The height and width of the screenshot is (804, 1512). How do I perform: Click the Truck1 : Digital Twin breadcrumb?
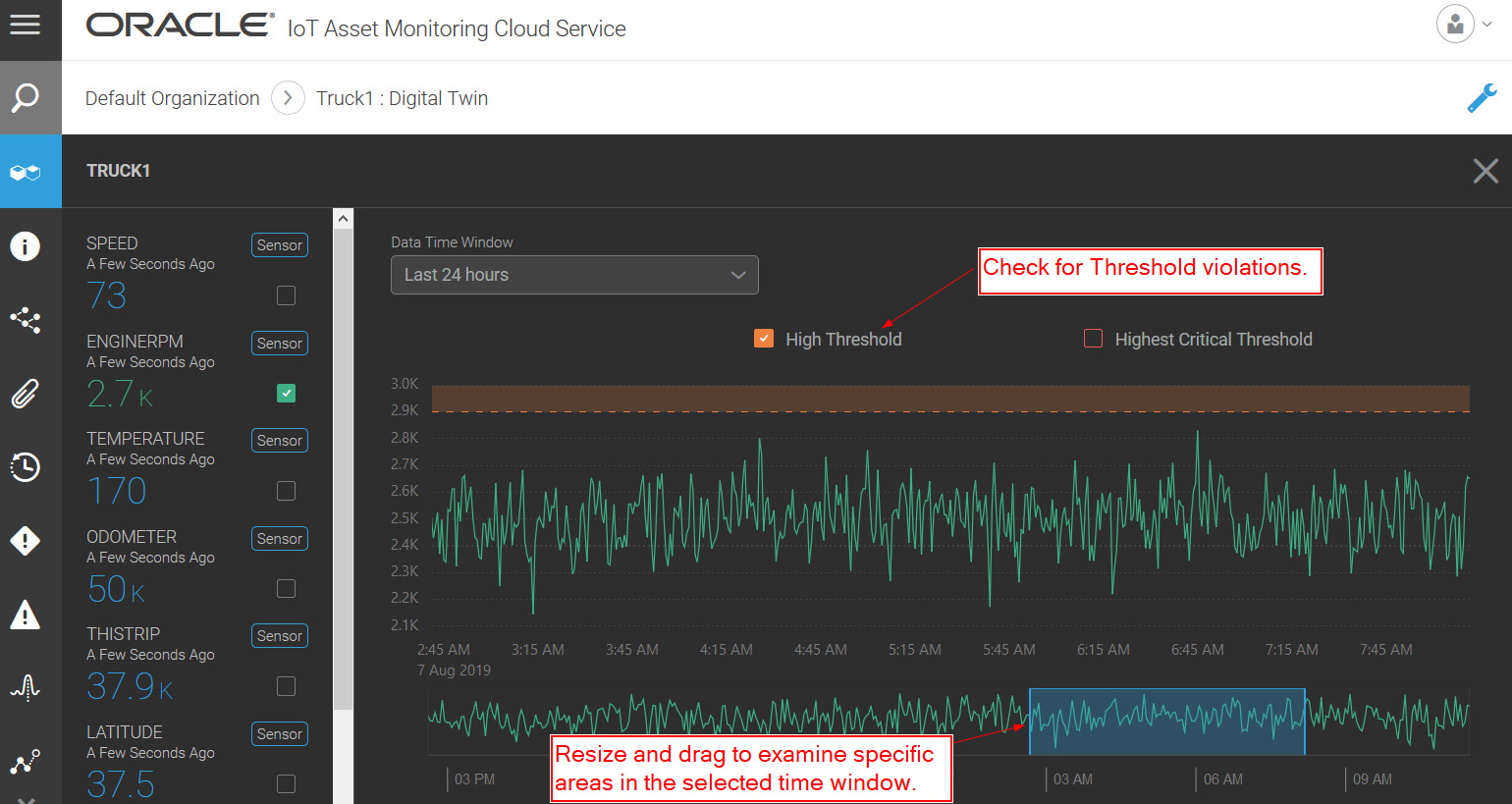[x=402, y=98]
